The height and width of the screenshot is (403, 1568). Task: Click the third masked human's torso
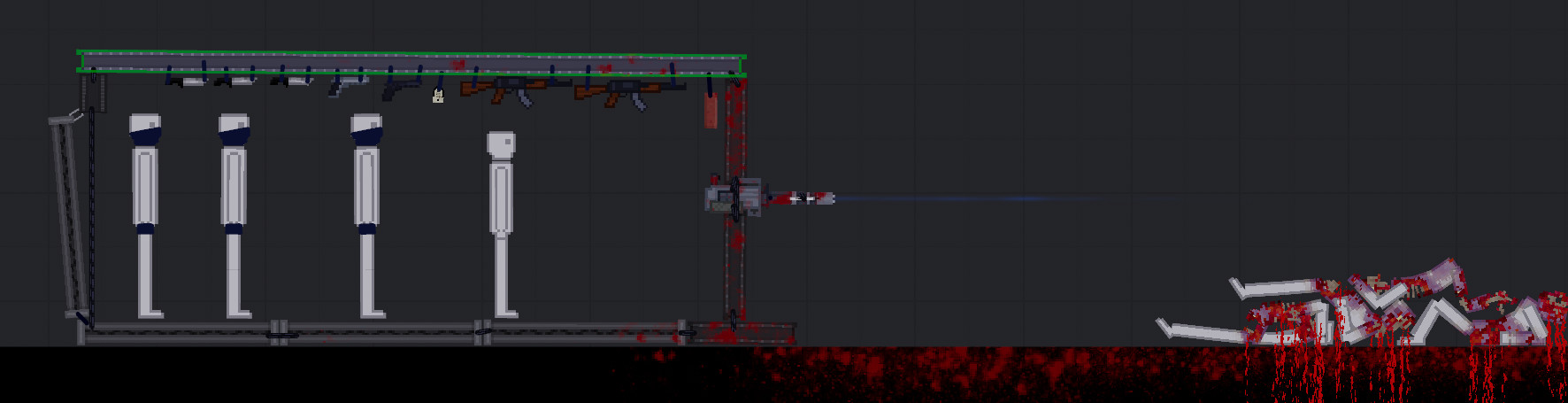coord(366,186)
